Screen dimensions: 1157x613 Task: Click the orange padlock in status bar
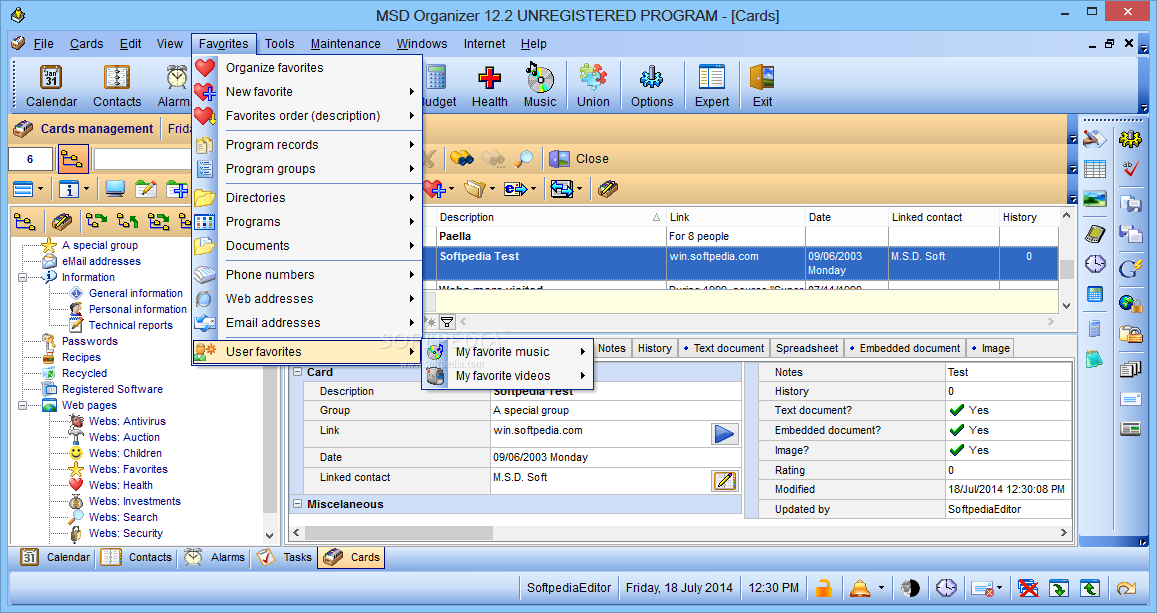click(823, 588)
